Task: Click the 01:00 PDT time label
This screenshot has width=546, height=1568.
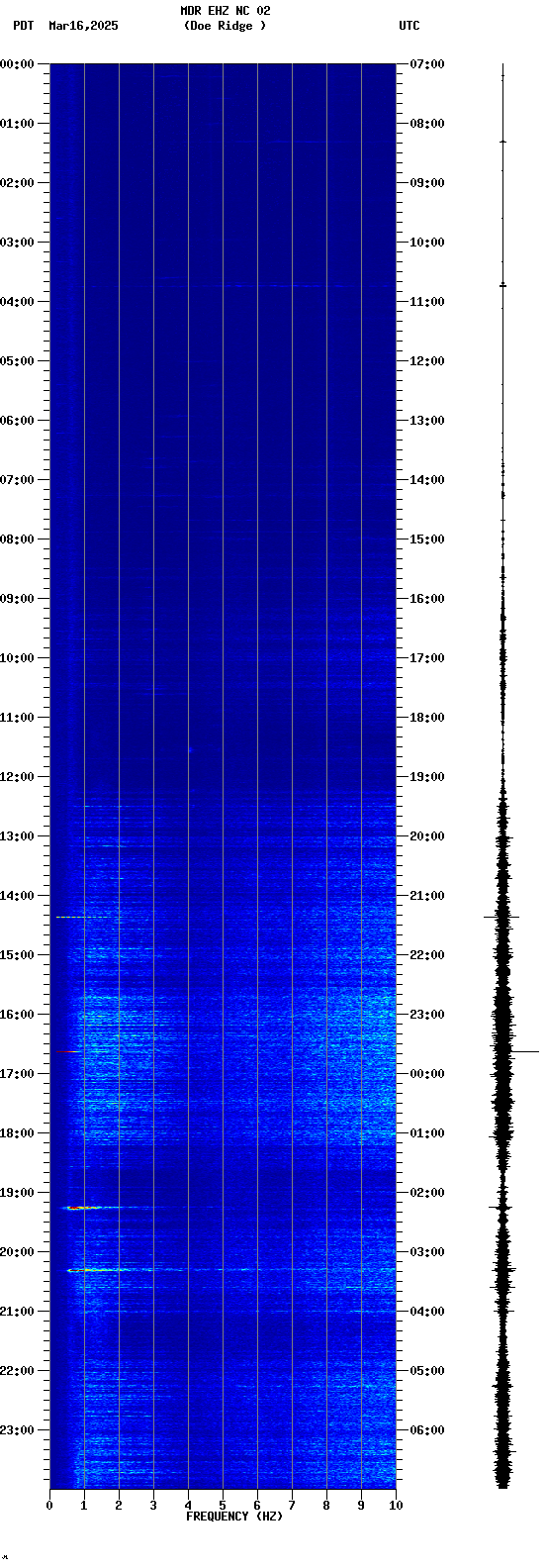Action: 17,124
